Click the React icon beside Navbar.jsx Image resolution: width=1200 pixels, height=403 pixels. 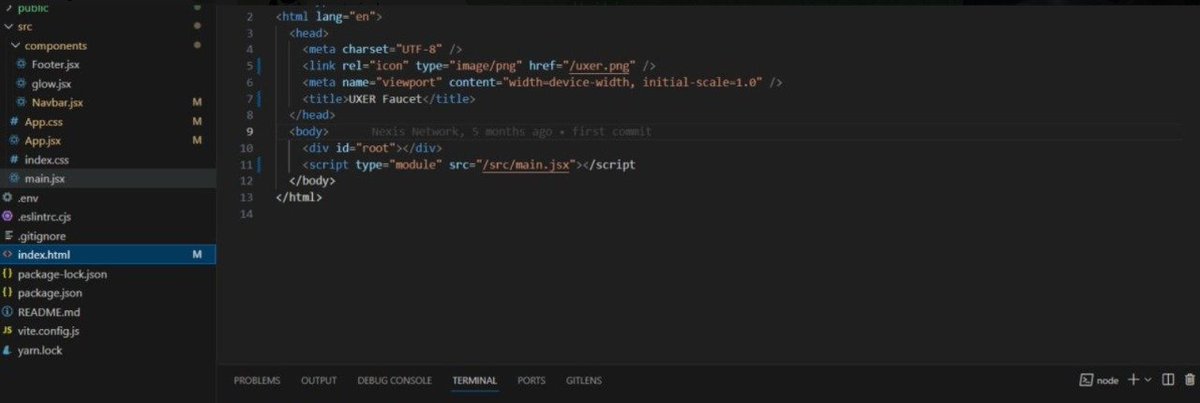tap(22, 102)
